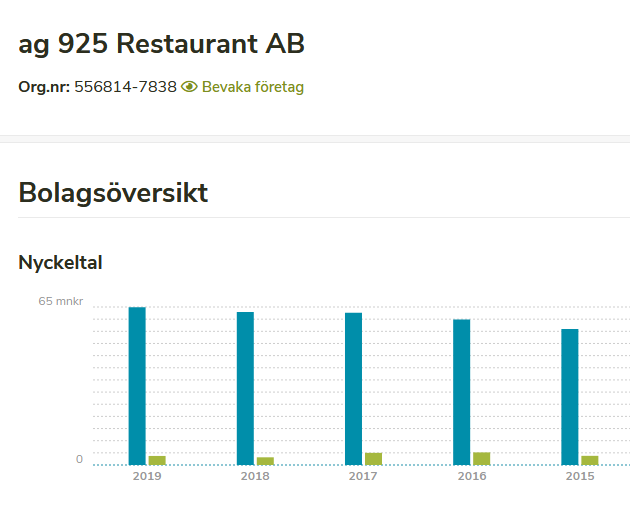Click the 2016 axis label
The height and width of the screenshot is (511, 630).
[472, 476]
